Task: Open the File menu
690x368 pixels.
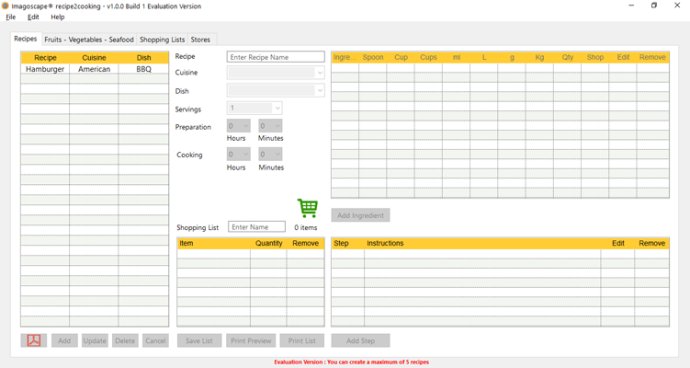Action: (x=11, y=17)
